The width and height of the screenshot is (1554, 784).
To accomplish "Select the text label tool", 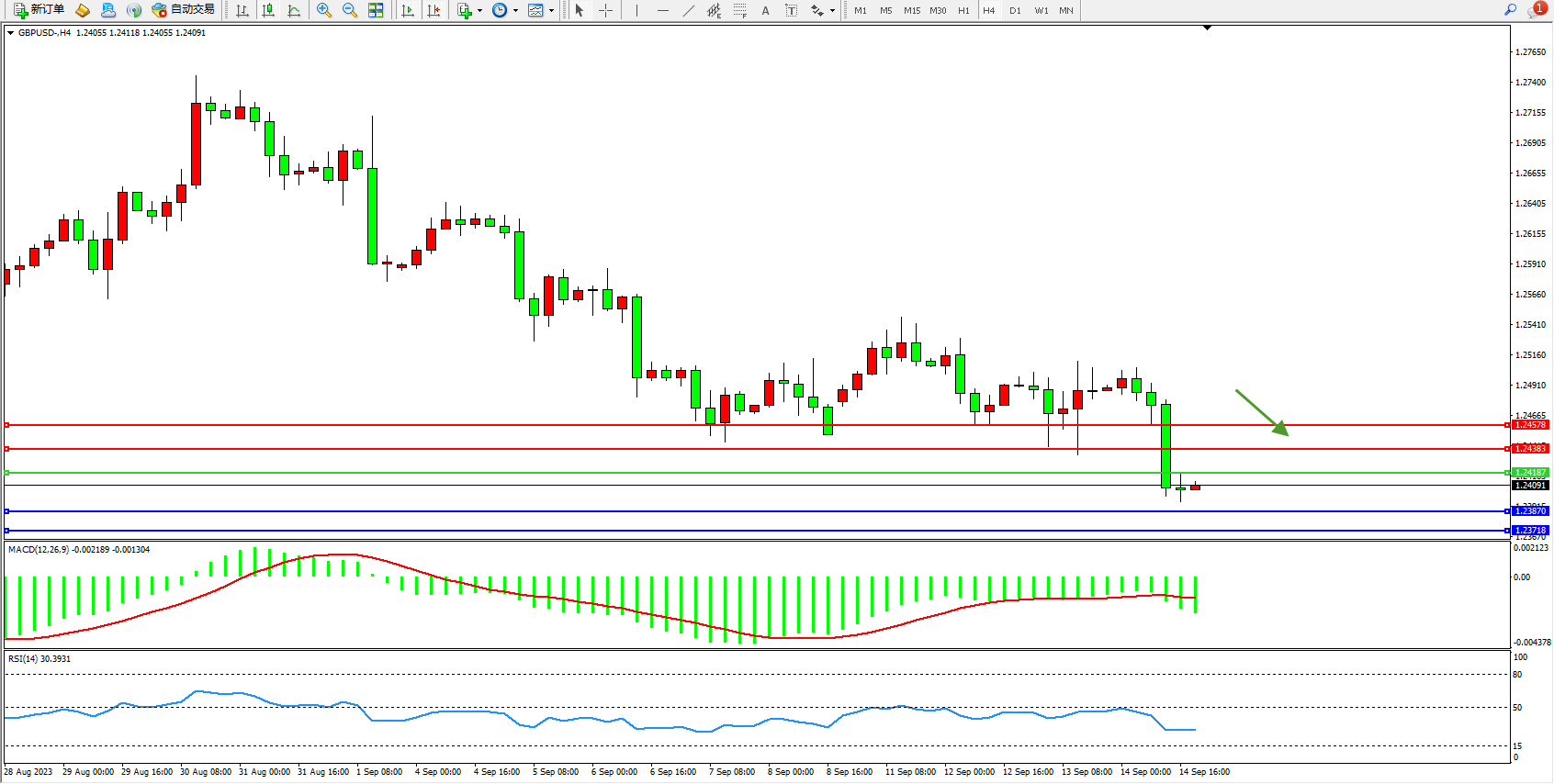I will (x=791, y=10).
